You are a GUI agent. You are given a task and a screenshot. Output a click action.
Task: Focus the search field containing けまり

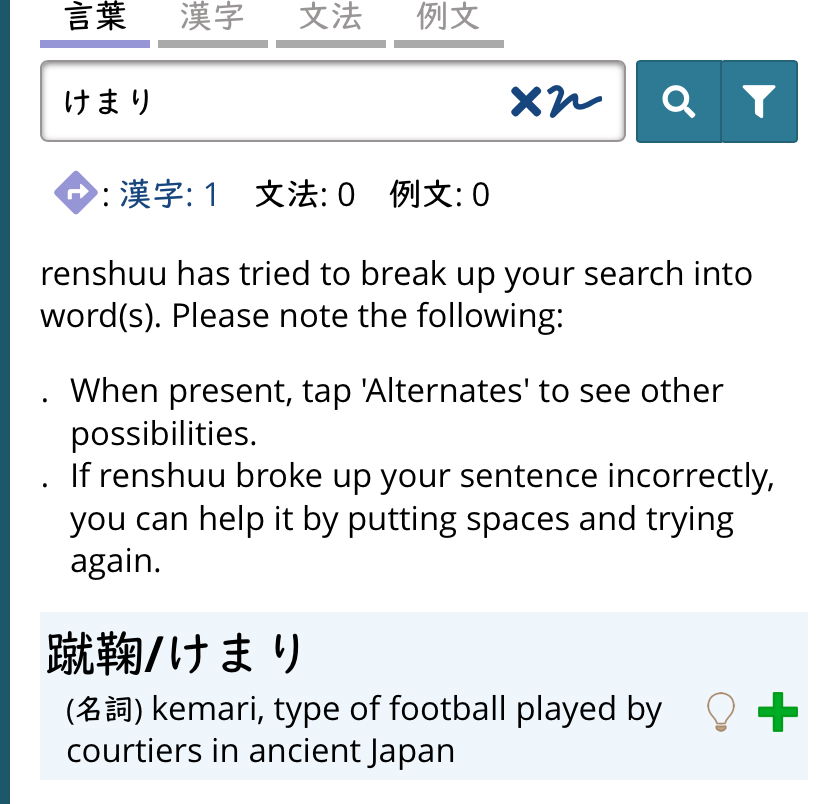tap(270, 101)
